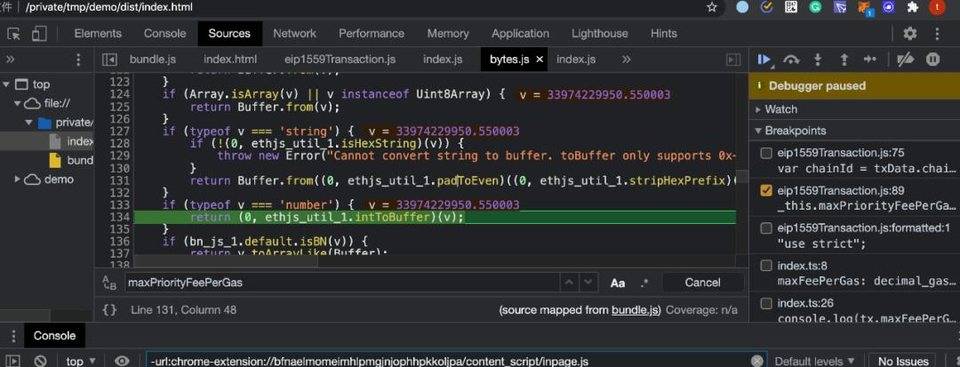Viewport: 960px width, 367px height.
Task: Step over next function call
Action: (791, 59)
